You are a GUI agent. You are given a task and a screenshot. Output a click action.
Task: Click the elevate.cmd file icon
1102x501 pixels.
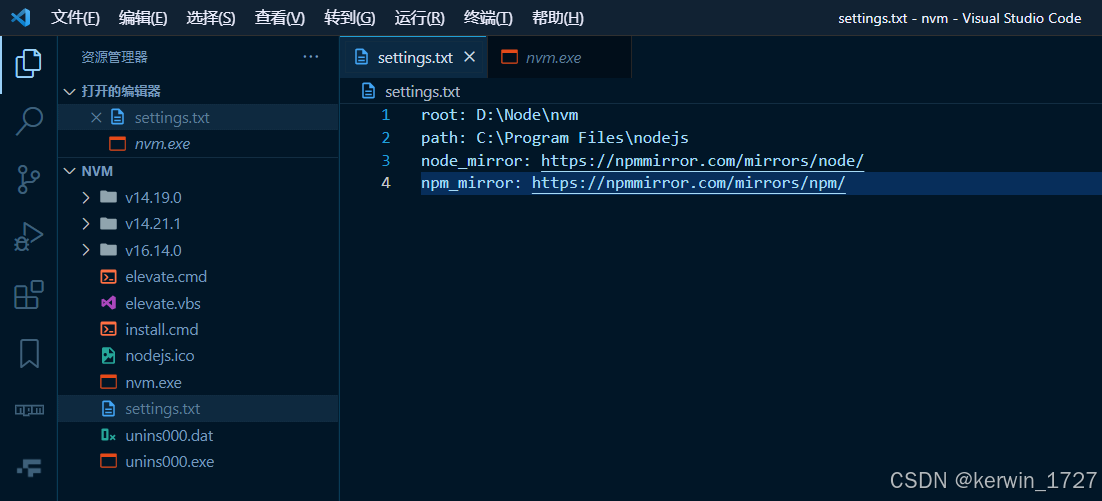[x=108, y=277]
